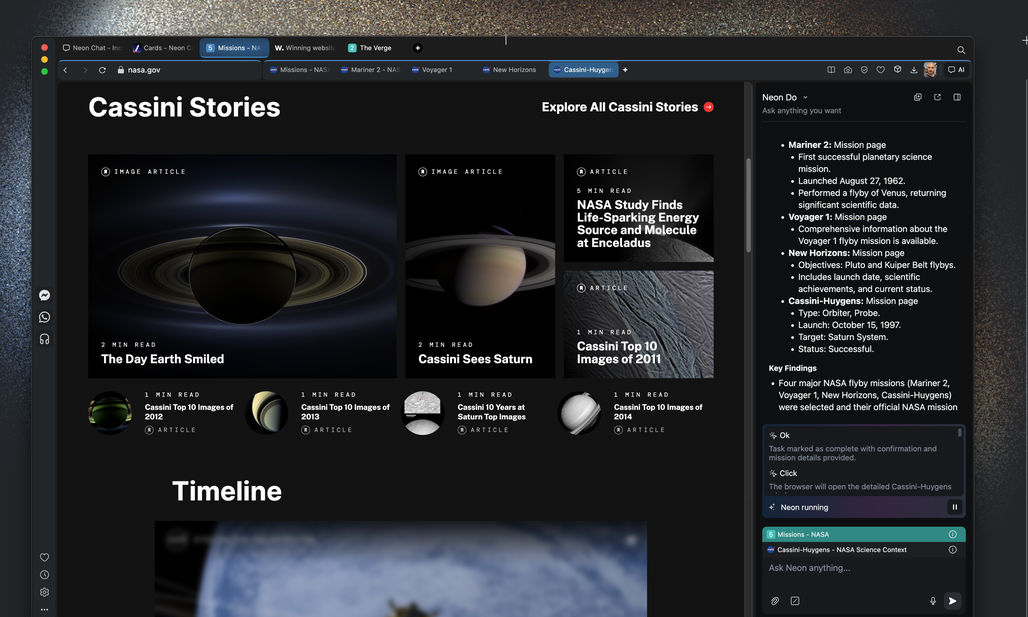Image resolution: width=1028 pixels, height=617 pixels.
Task: Click the send message arrow button
Action: point(952,601)
